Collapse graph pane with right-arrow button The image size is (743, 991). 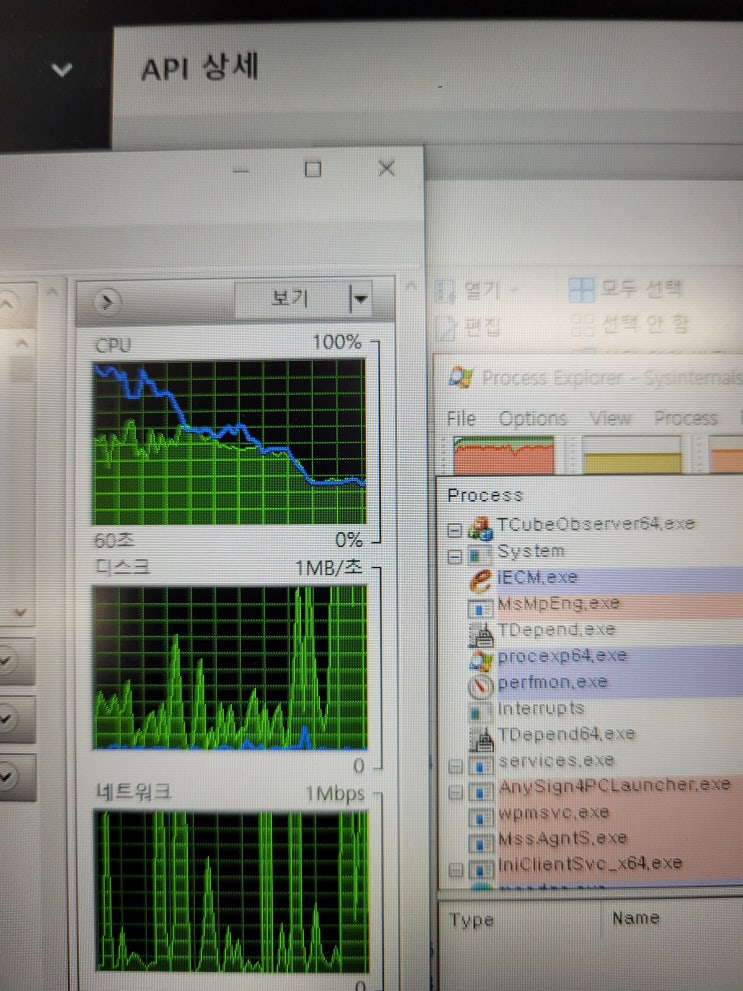coord(107,302)
